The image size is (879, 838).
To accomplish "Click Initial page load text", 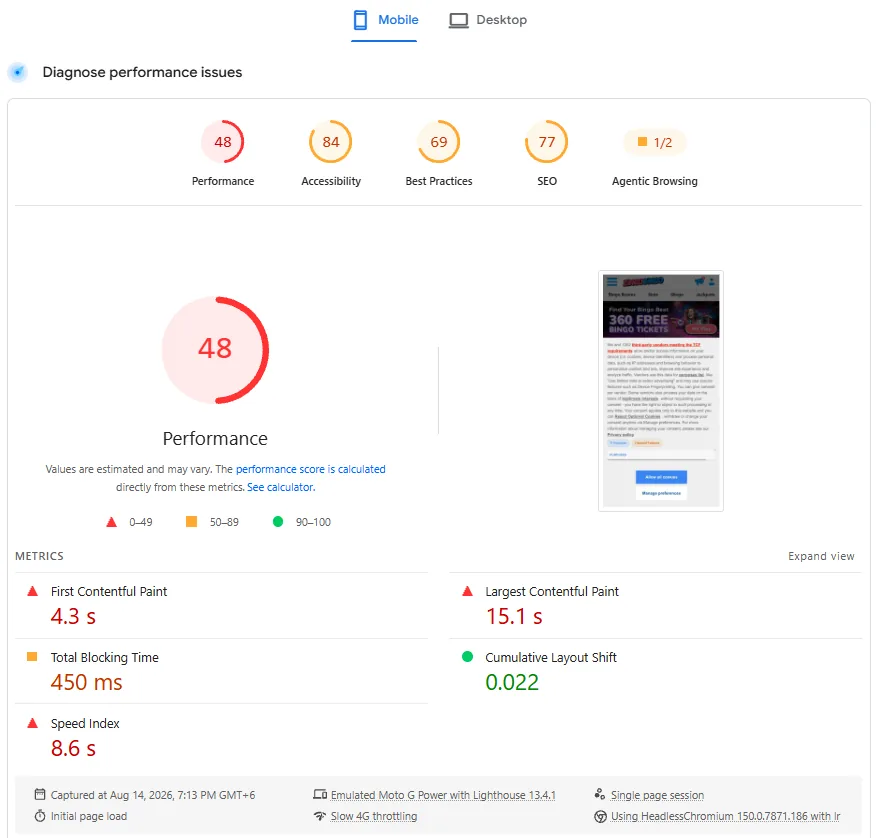I will coord(89,816).
